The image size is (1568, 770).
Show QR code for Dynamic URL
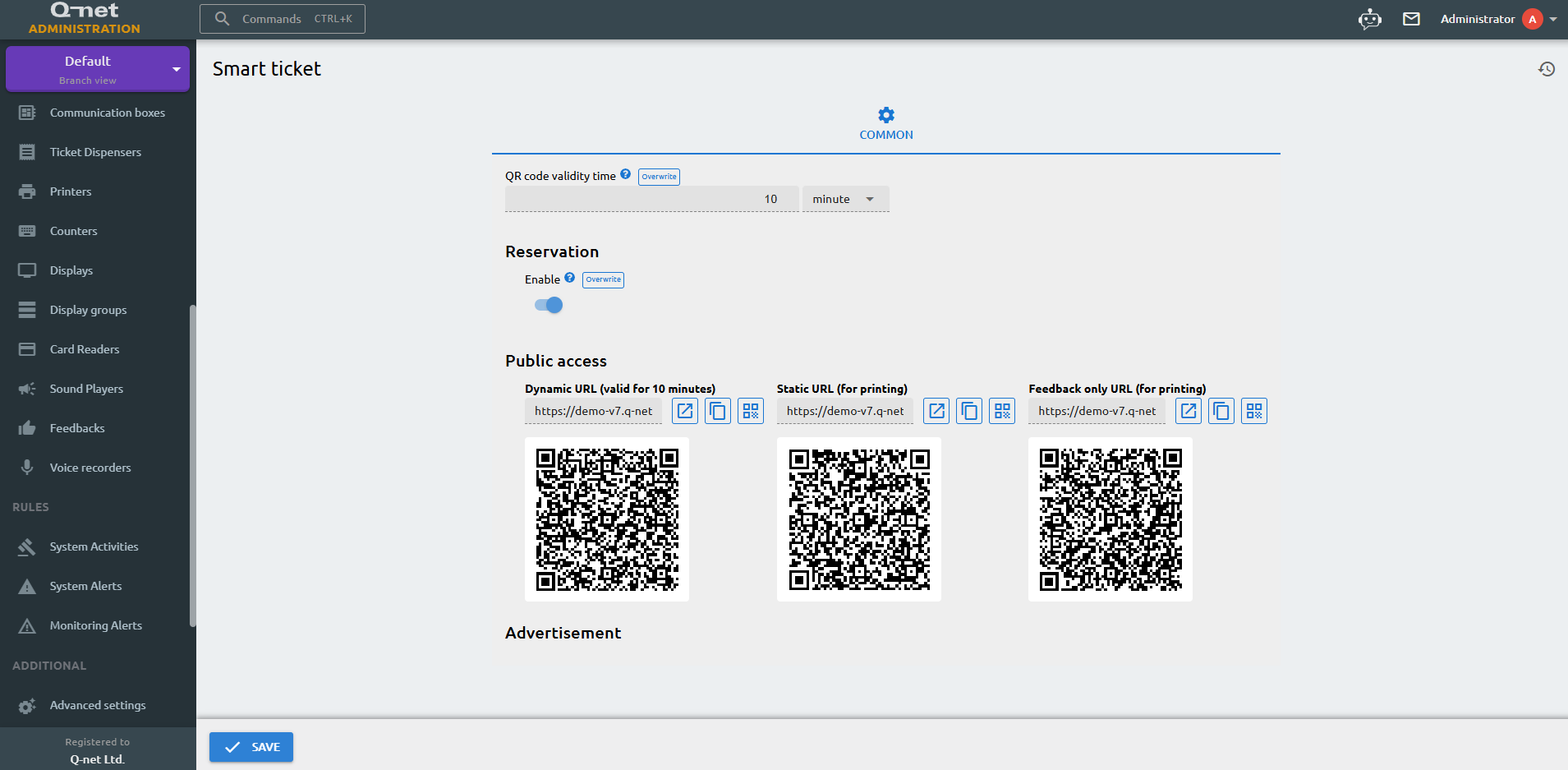(x=751, y=411)
